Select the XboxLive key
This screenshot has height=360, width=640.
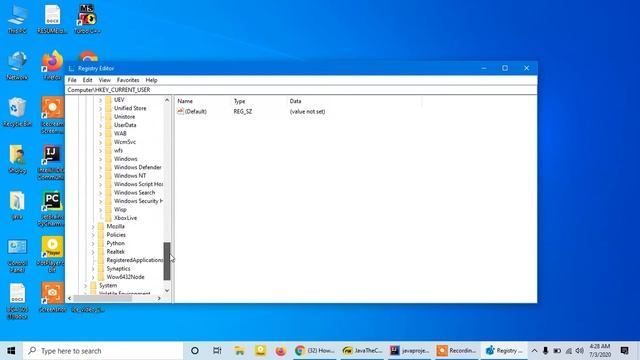tap(125, 218)
